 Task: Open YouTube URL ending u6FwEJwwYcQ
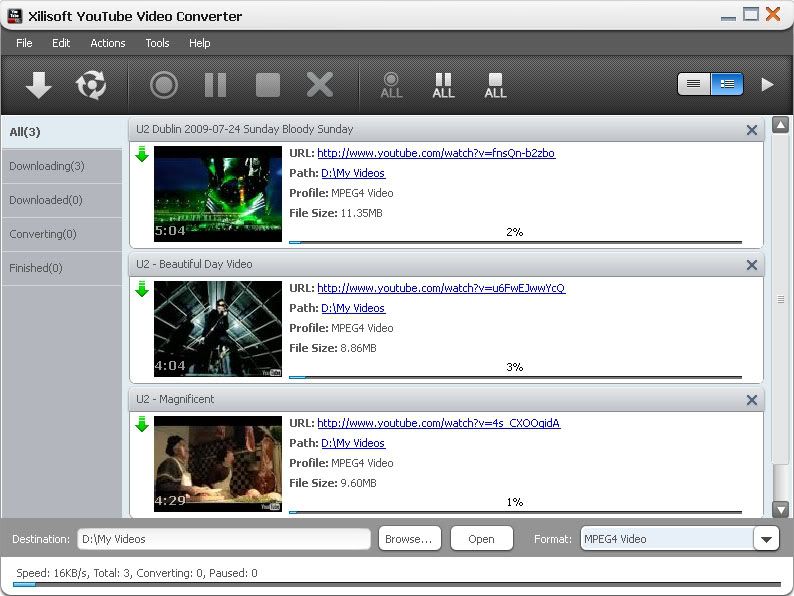pyautogui.click(x=441, y=288)
